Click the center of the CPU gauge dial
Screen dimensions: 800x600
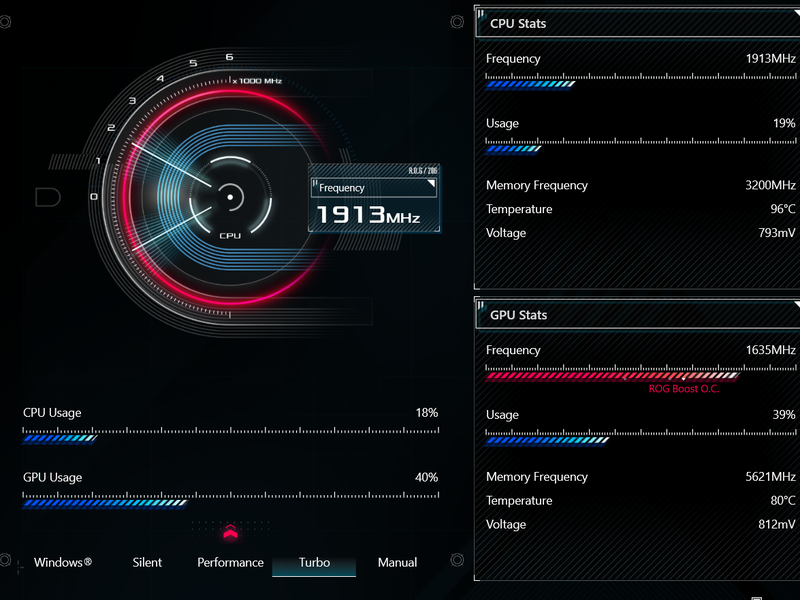230,197
